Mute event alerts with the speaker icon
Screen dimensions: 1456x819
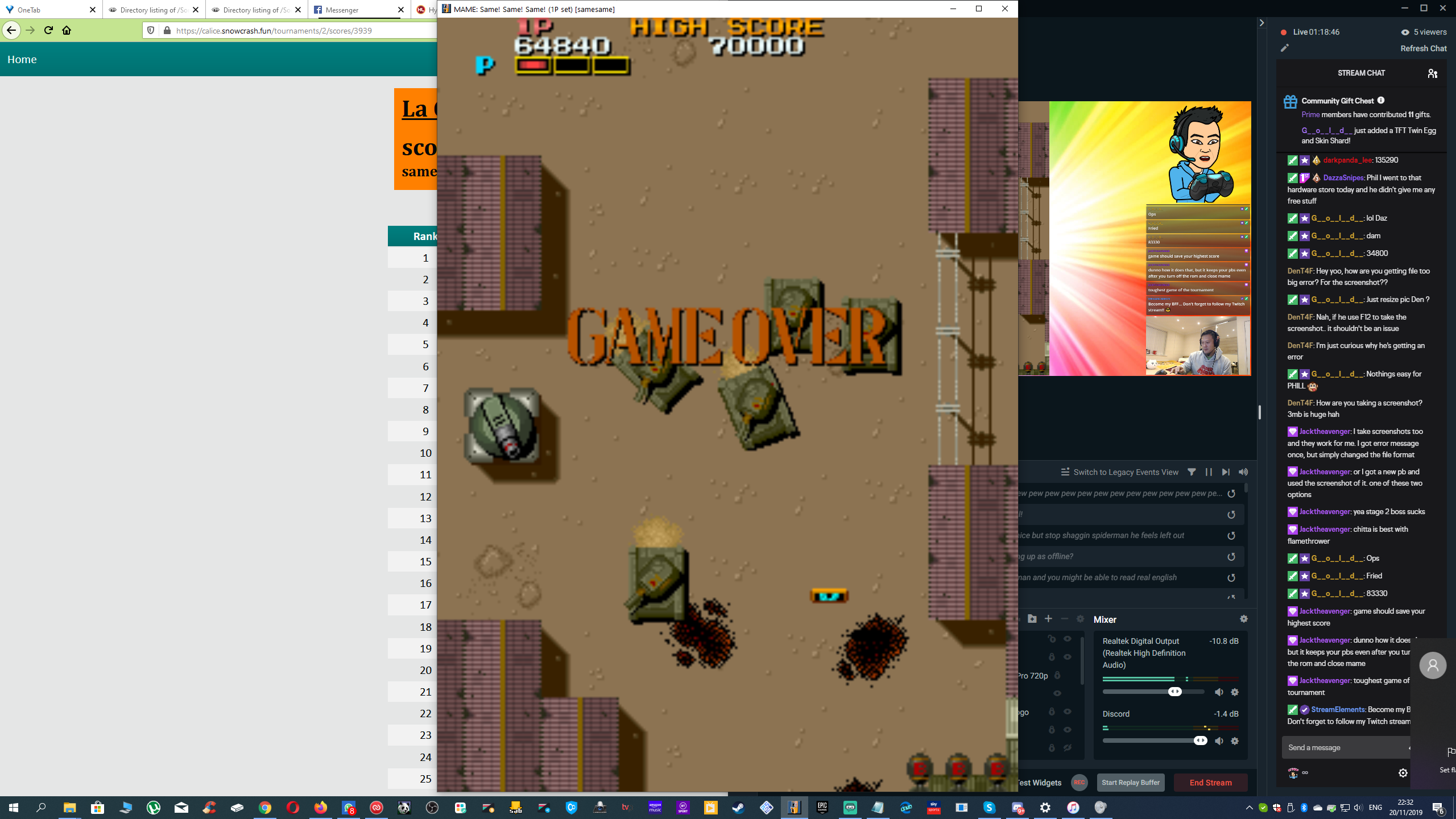coord(1243,472)
